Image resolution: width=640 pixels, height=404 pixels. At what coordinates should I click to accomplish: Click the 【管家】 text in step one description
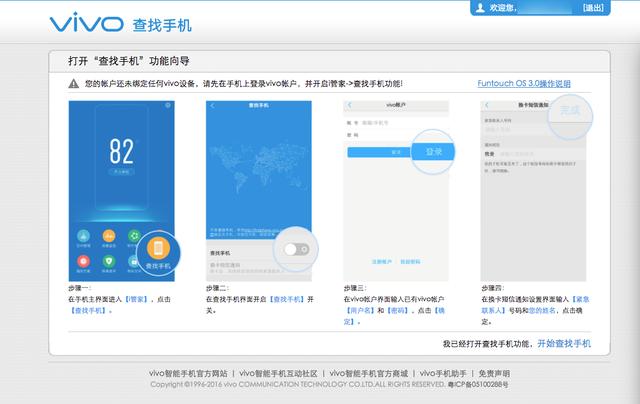pos(136,299)
